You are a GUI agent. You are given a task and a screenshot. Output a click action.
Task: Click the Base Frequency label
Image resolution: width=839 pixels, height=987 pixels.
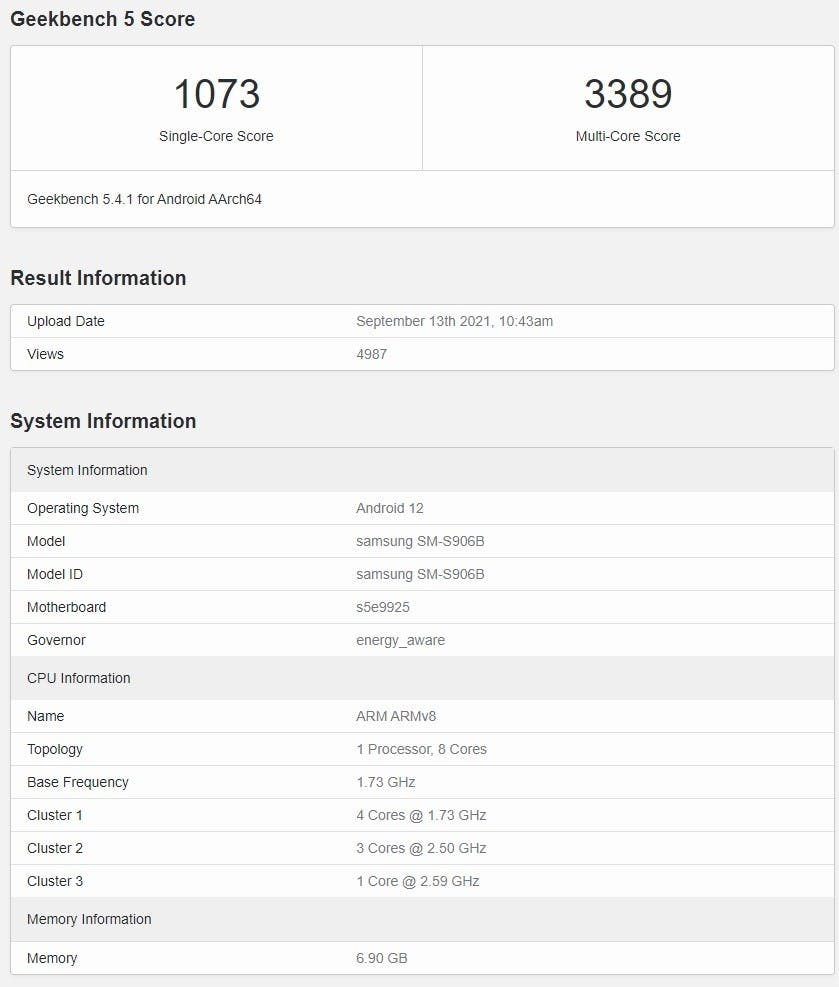coord(77,782)
